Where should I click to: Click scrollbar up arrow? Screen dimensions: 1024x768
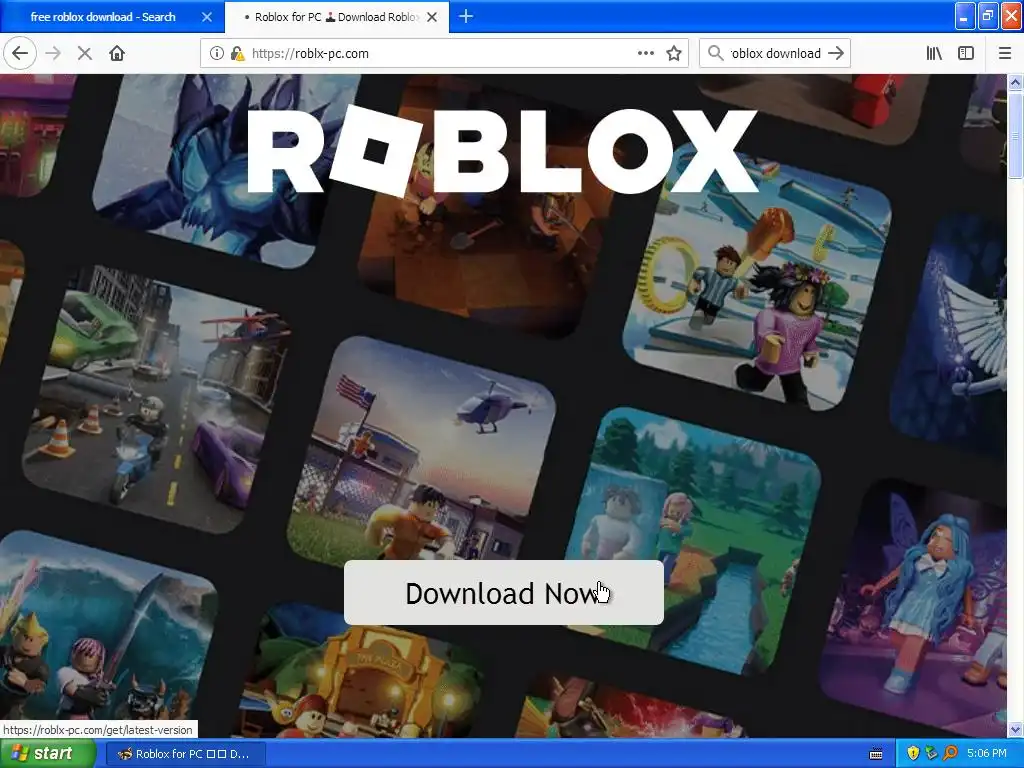pos(1015,82)
